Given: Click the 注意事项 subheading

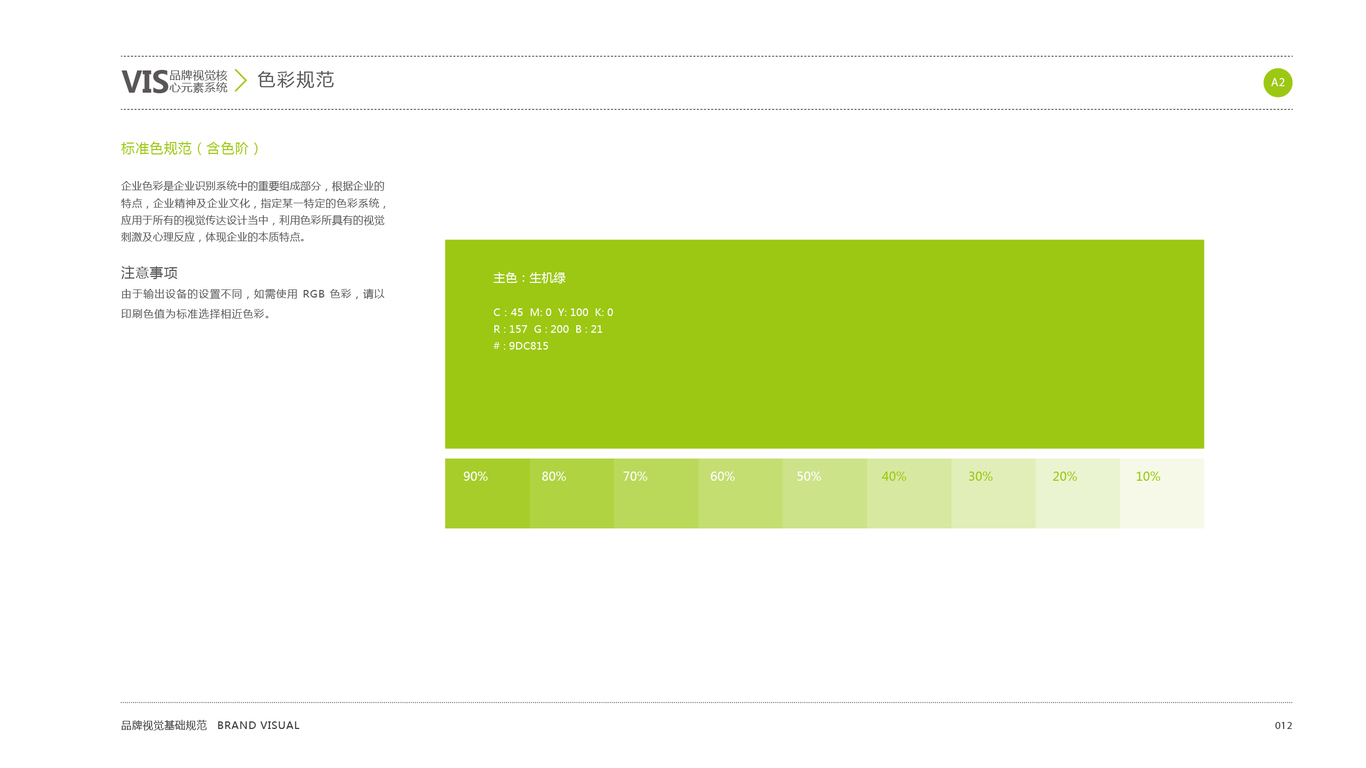Looking at the screenshot, I should (x=149, y=272).
